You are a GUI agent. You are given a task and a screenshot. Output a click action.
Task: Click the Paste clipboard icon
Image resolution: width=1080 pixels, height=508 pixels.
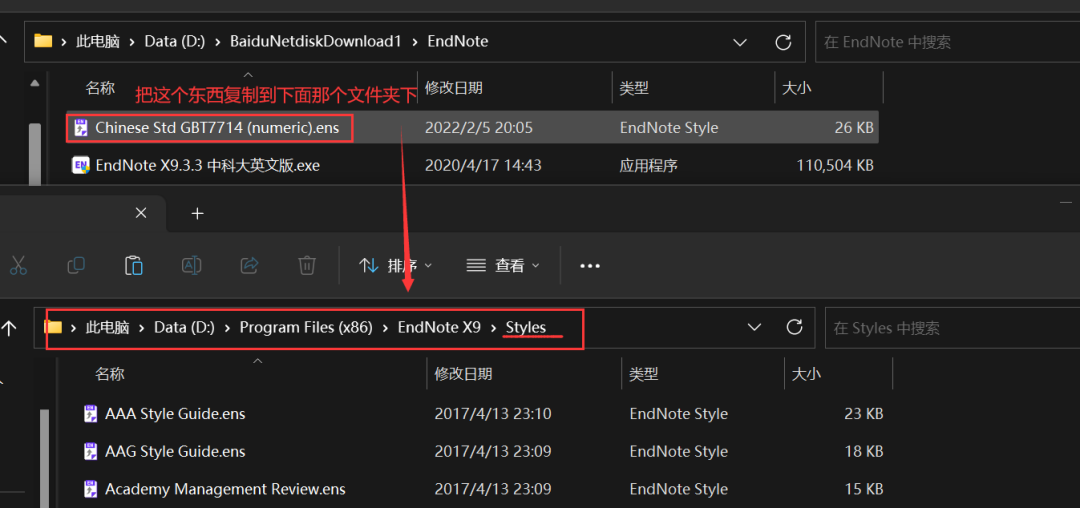[x=134, y=265]
